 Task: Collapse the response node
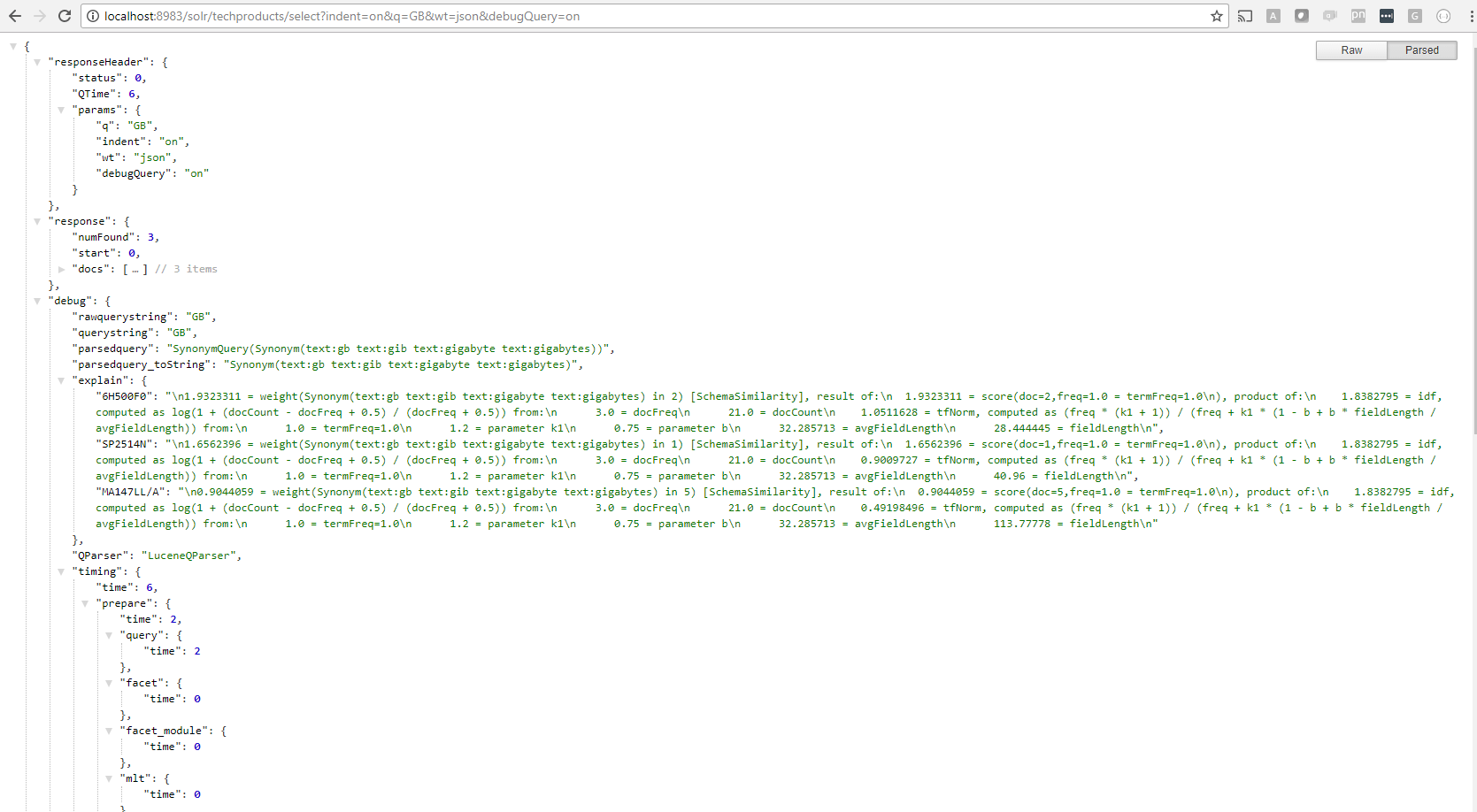point(37,221)
